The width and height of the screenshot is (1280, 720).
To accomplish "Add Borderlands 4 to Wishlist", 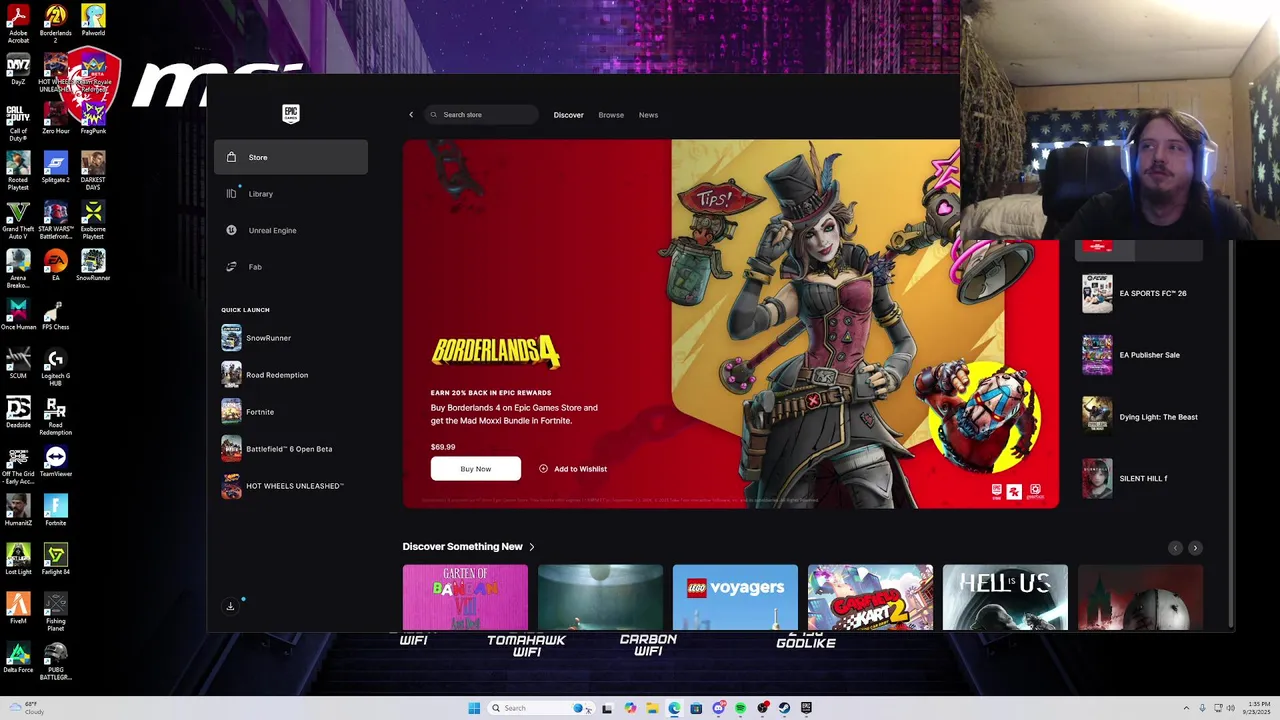I will (x=573, y=469).
